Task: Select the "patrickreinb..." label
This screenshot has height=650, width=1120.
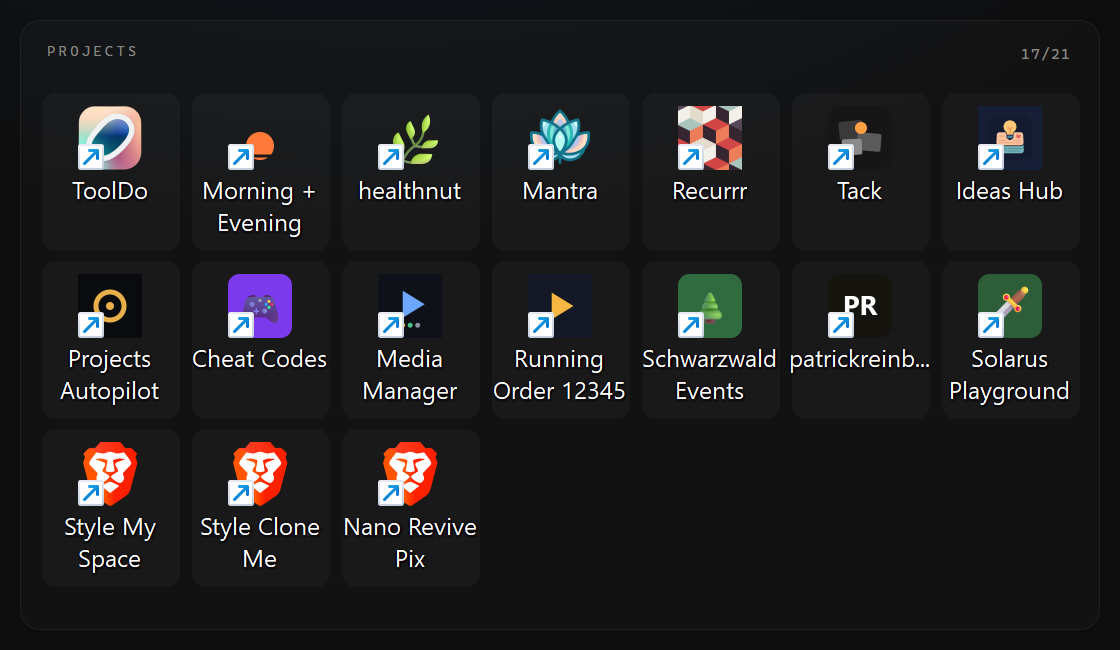Action: (x=860, y=359)
